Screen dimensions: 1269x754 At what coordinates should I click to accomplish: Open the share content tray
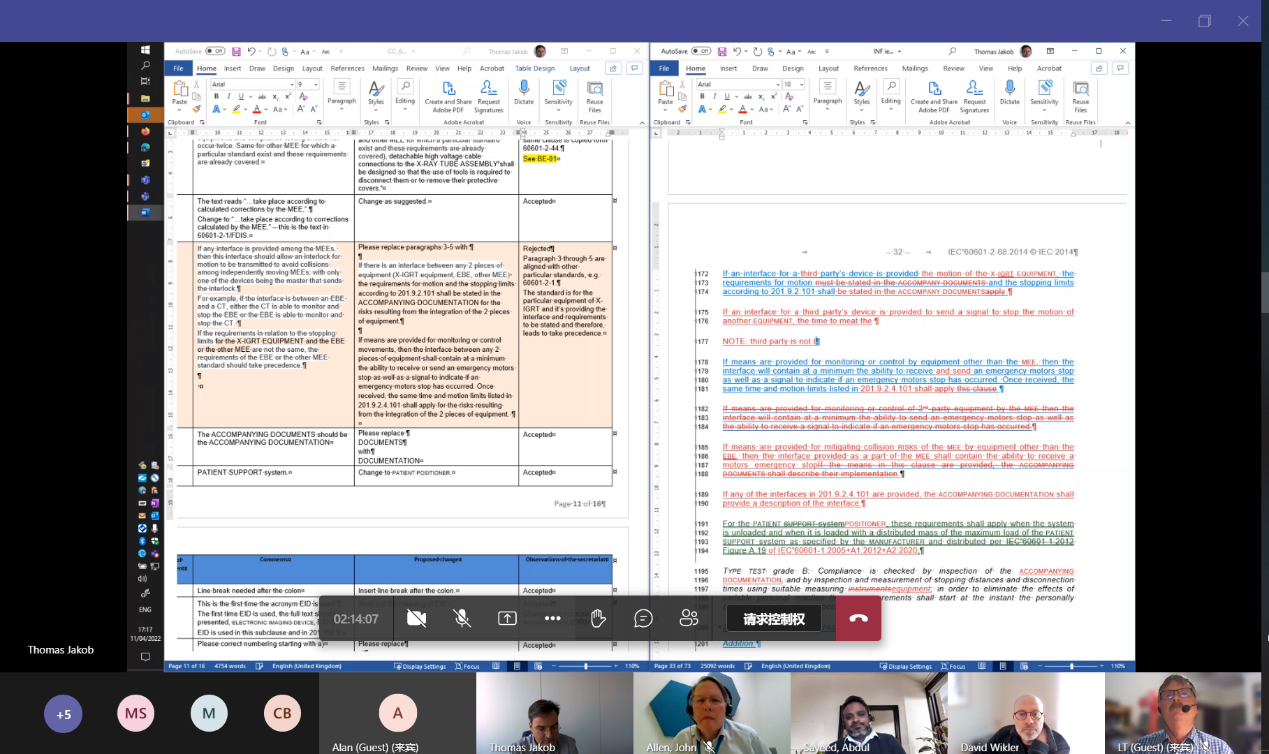[507, 618]
